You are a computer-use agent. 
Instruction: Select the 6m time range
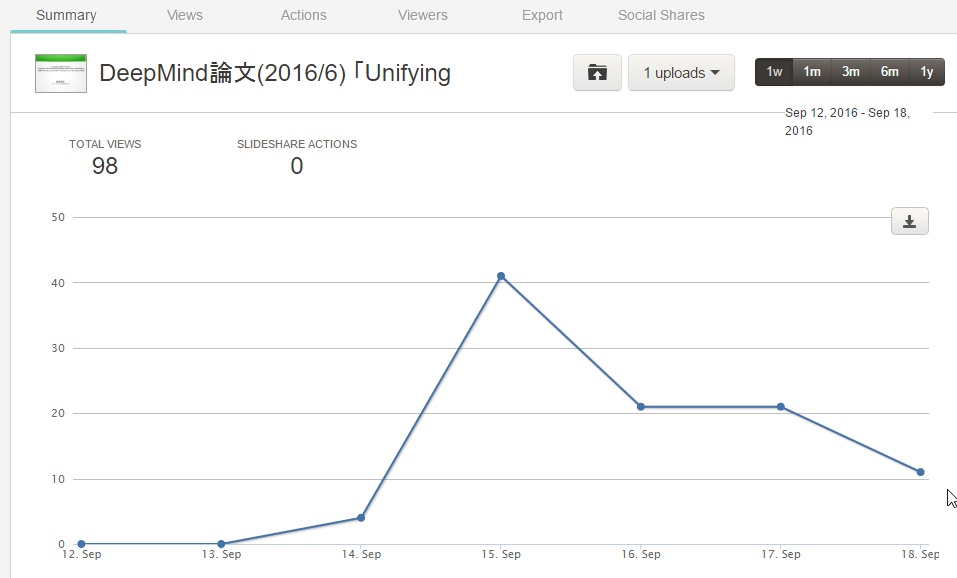[889, 71]
